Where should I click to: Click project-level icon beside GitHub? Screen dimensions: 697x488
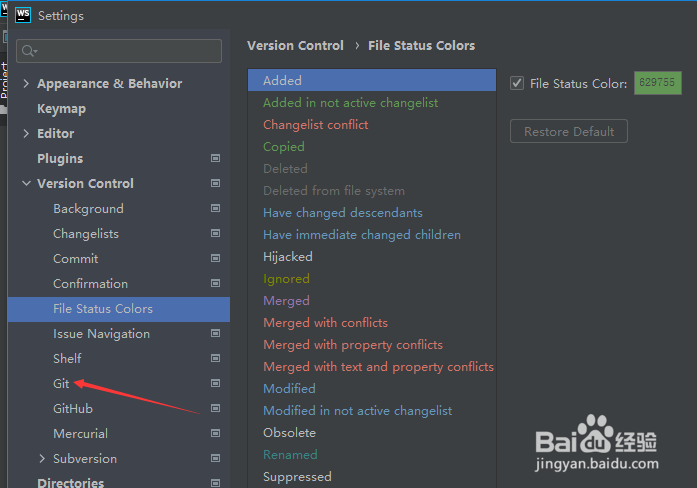(216, 408)
